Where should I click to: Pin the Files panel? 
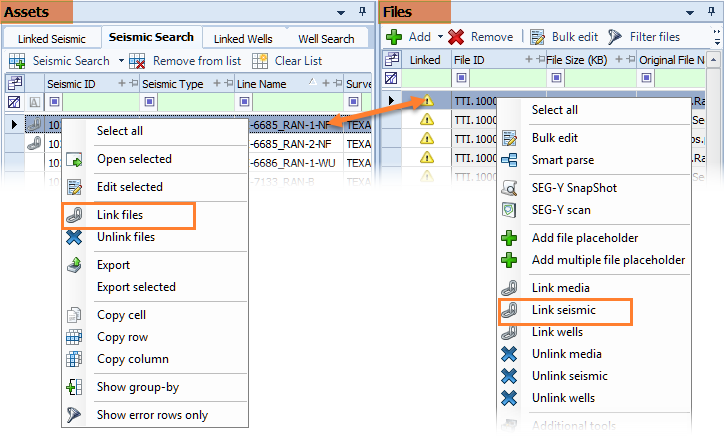click(712, 12)
